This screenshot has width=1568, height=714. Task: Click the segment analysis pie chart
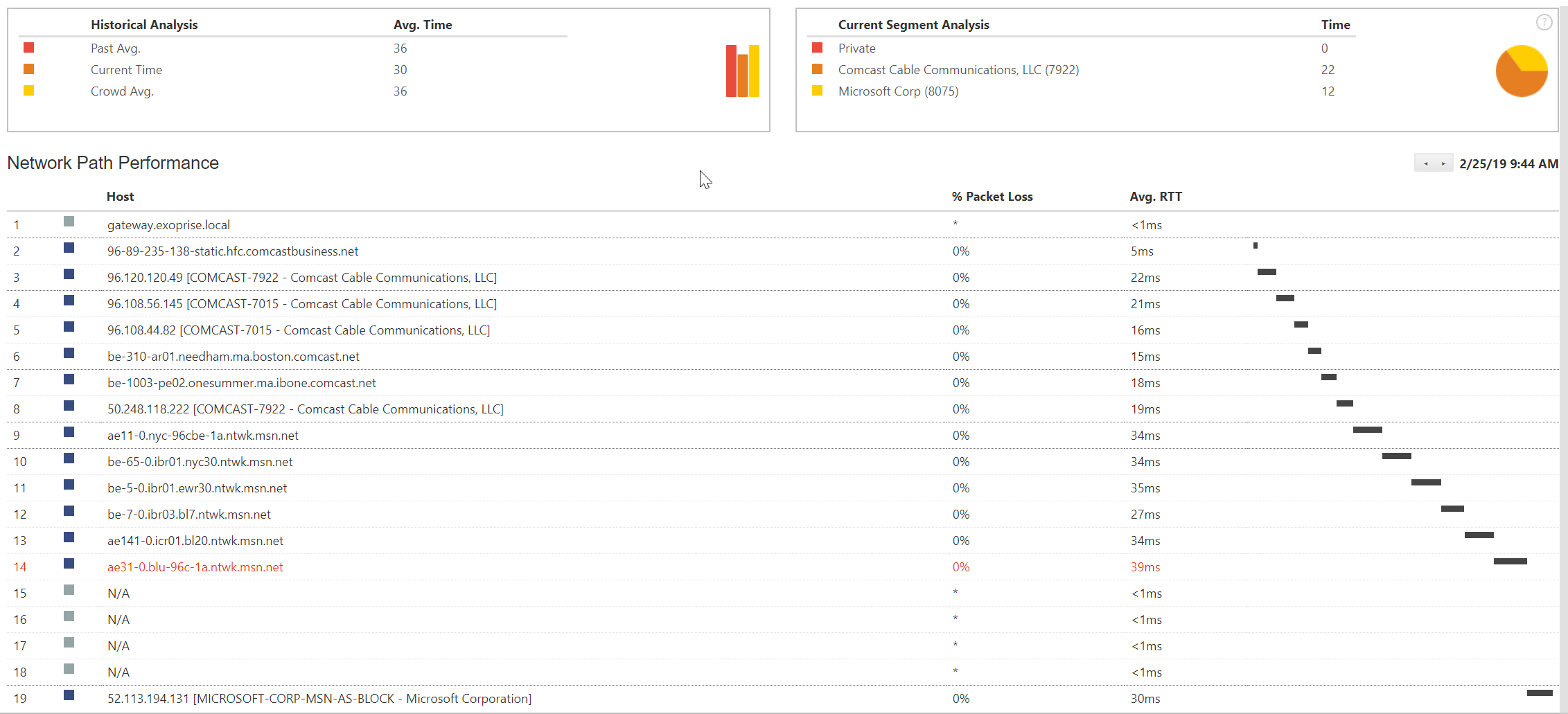(1522, 71)
